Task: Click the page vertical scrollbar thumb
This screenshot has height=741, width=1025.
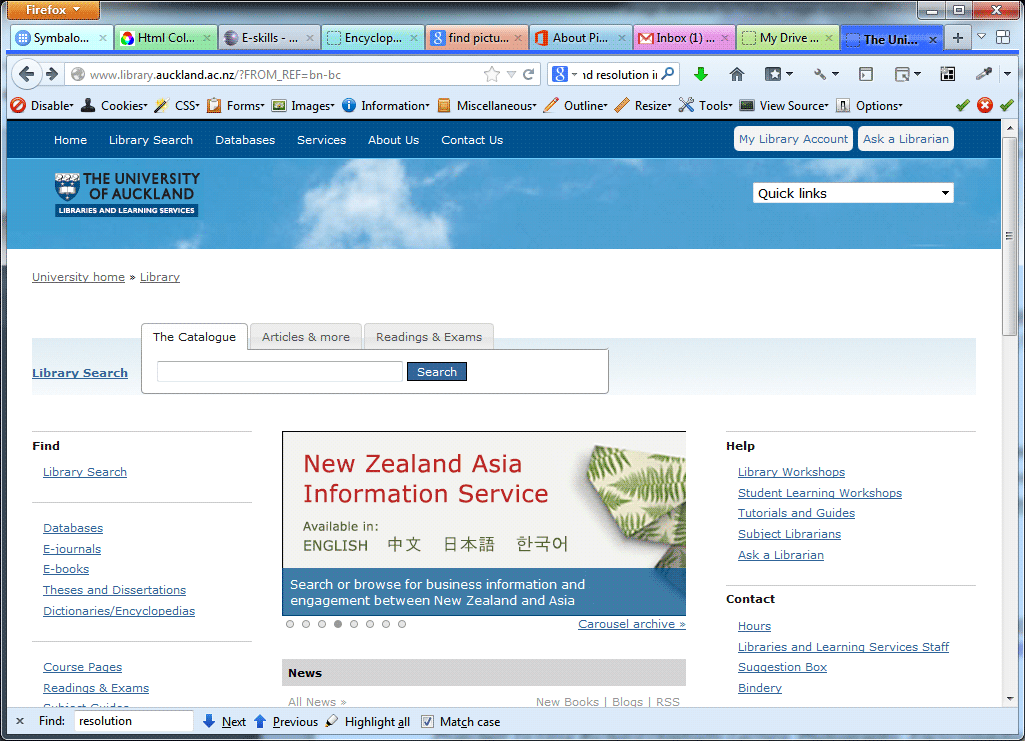Action: [1009, 236]
